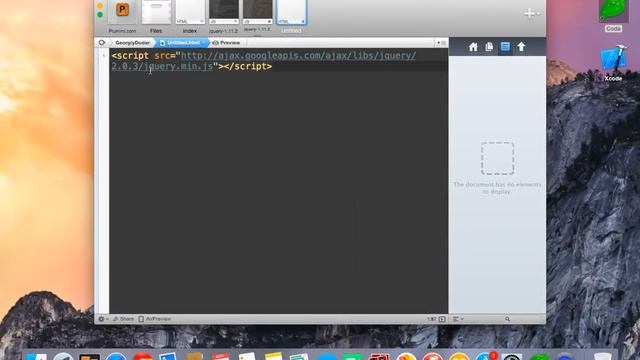Select the Untitled.html path bar segment
Viewport: 640px width, 360px height.
(182, 43)
